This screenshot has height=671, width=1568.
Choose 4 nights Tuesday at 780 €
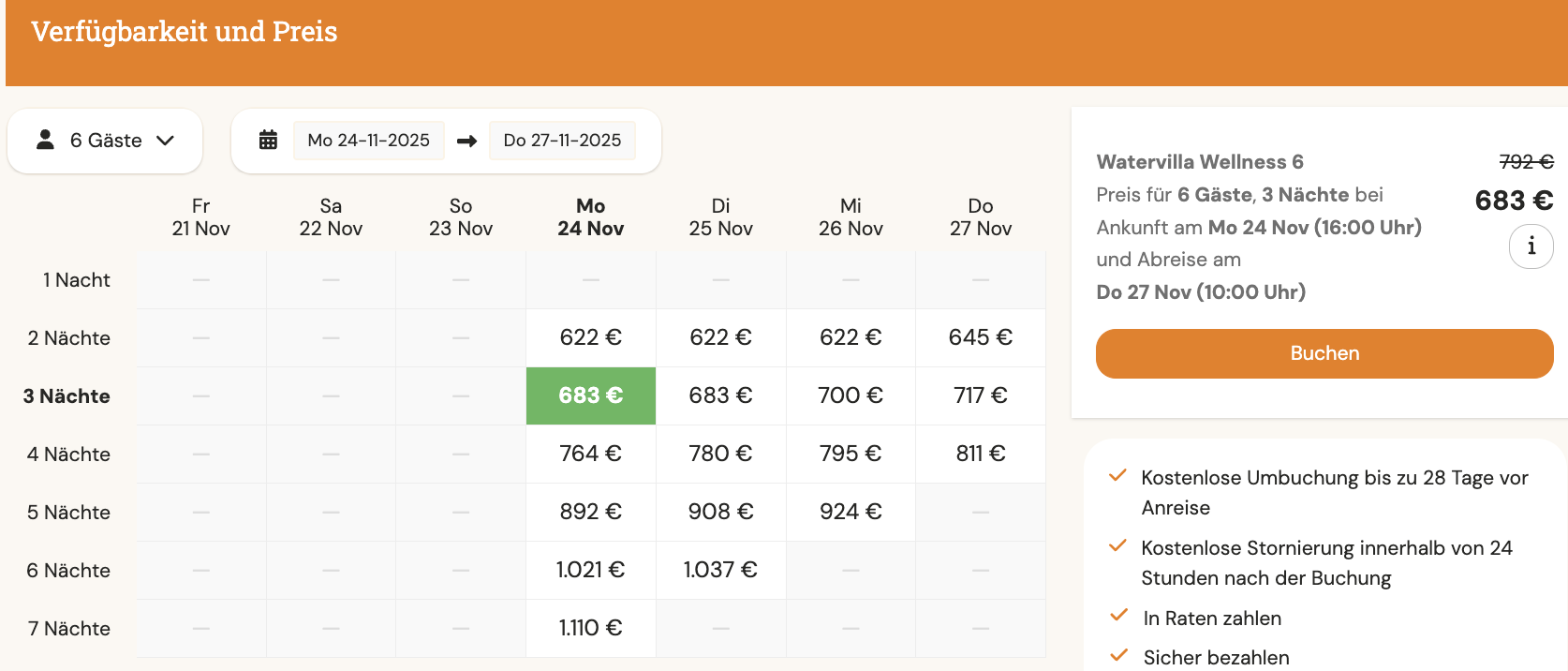(x=720, y=454)
